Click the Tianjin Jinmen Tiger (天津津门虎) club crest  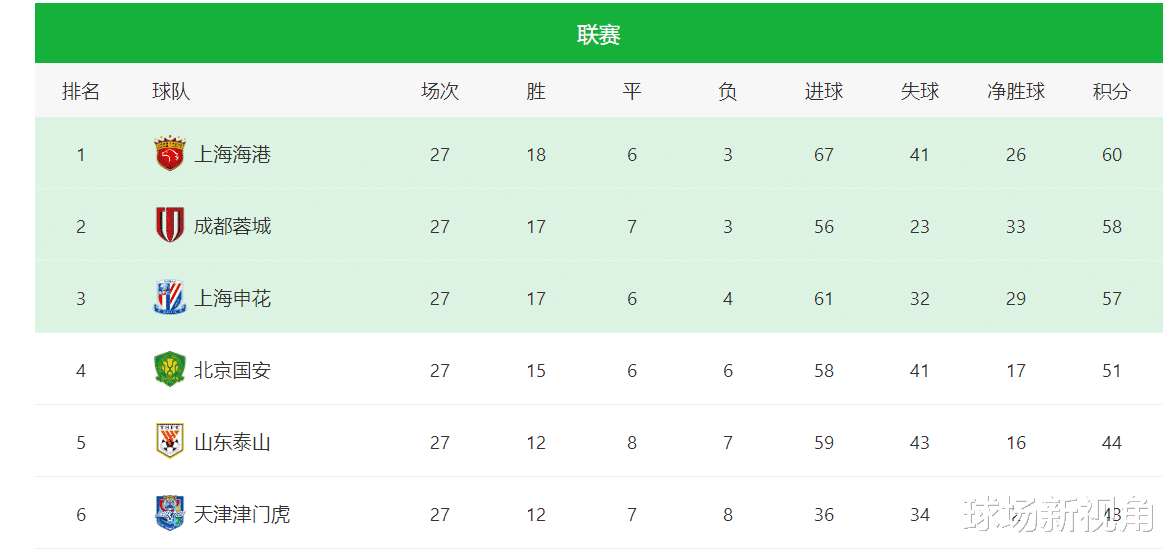coord(169,514)
